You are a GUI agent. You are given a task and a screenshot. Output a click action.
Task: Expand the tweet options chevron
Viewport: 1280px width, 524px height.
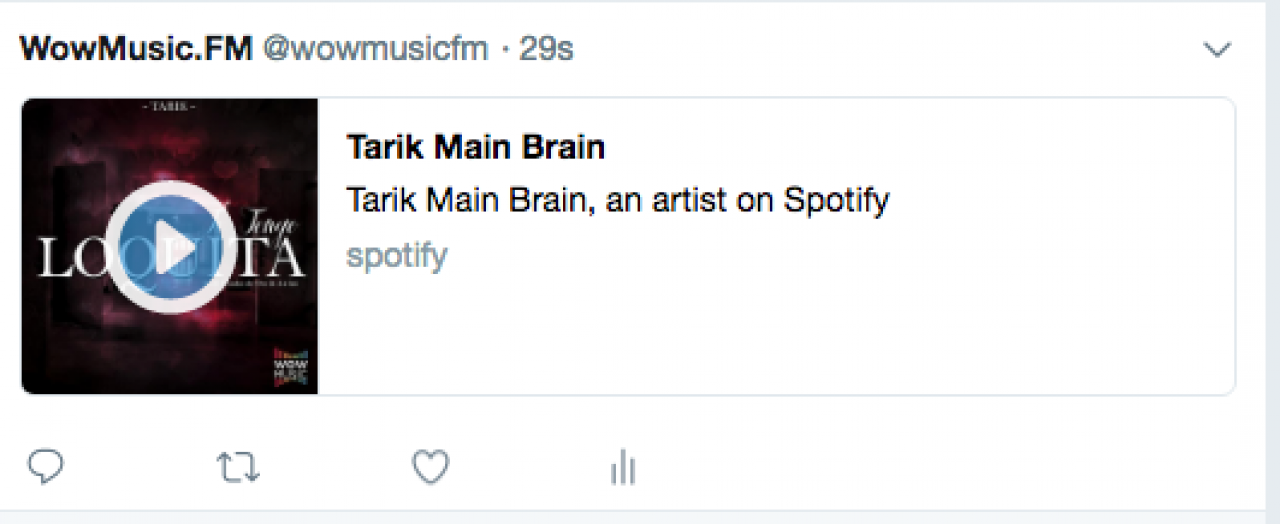point(1217,50)
